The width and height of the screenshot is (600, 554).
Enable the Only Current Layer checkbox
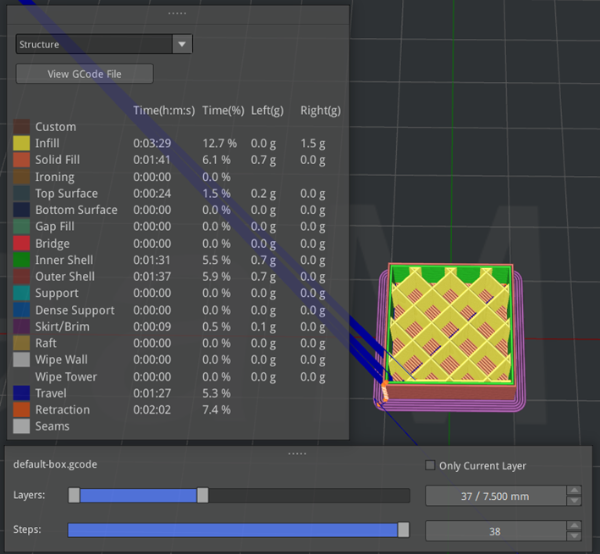[x=430, y=466]
